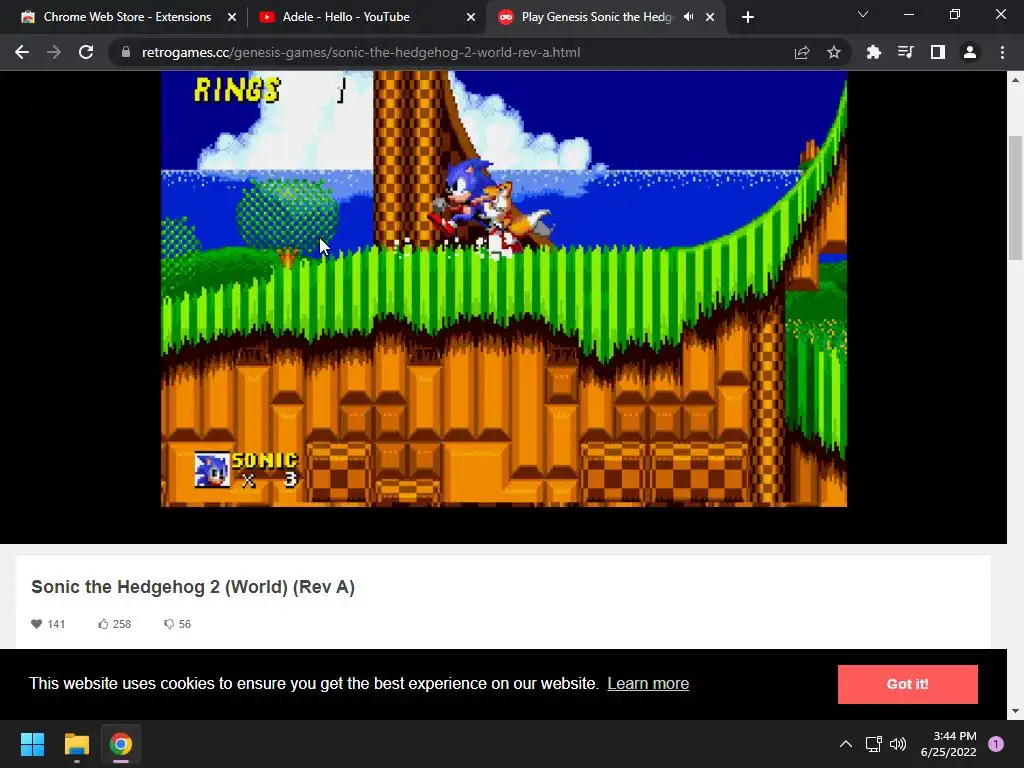Click the page vertical scrollbar thumb
The image size is (1024, 768).
click(x=1015, y=197)
